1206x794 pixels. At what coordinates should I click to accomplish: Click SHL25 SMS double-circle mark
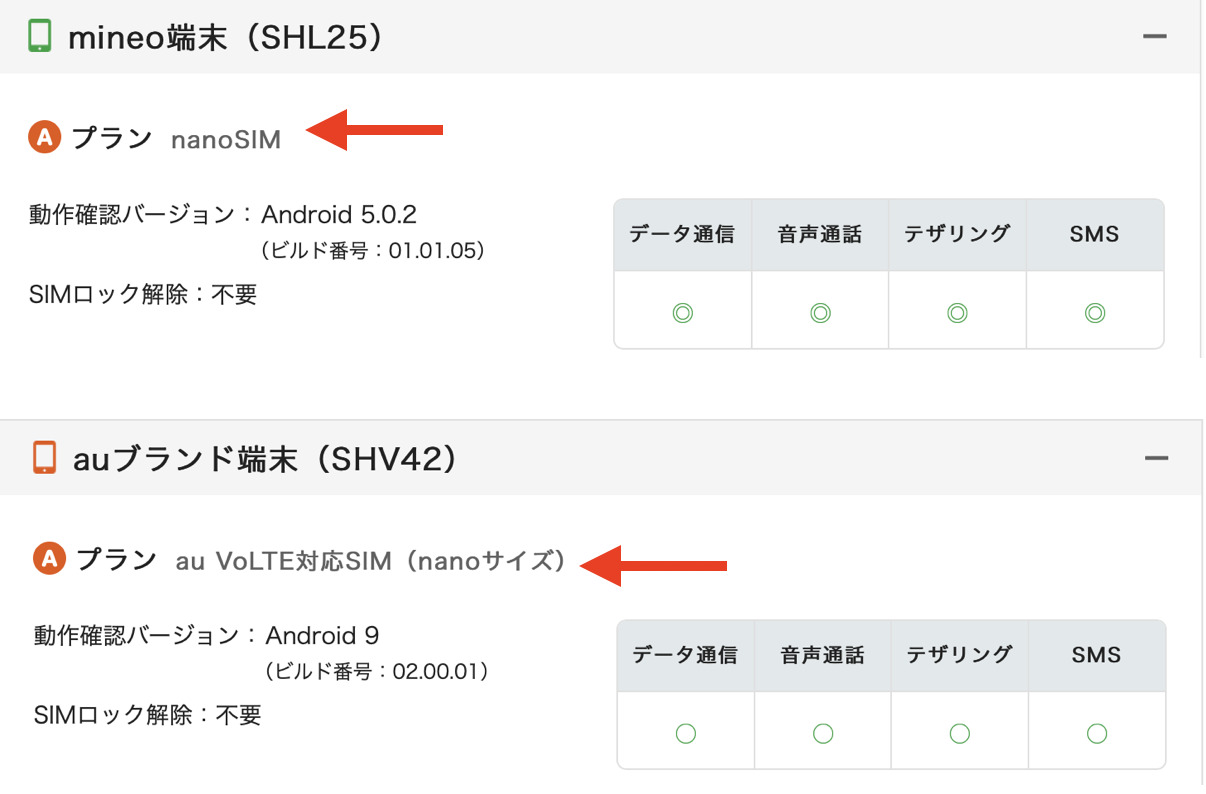point(1095,313)
